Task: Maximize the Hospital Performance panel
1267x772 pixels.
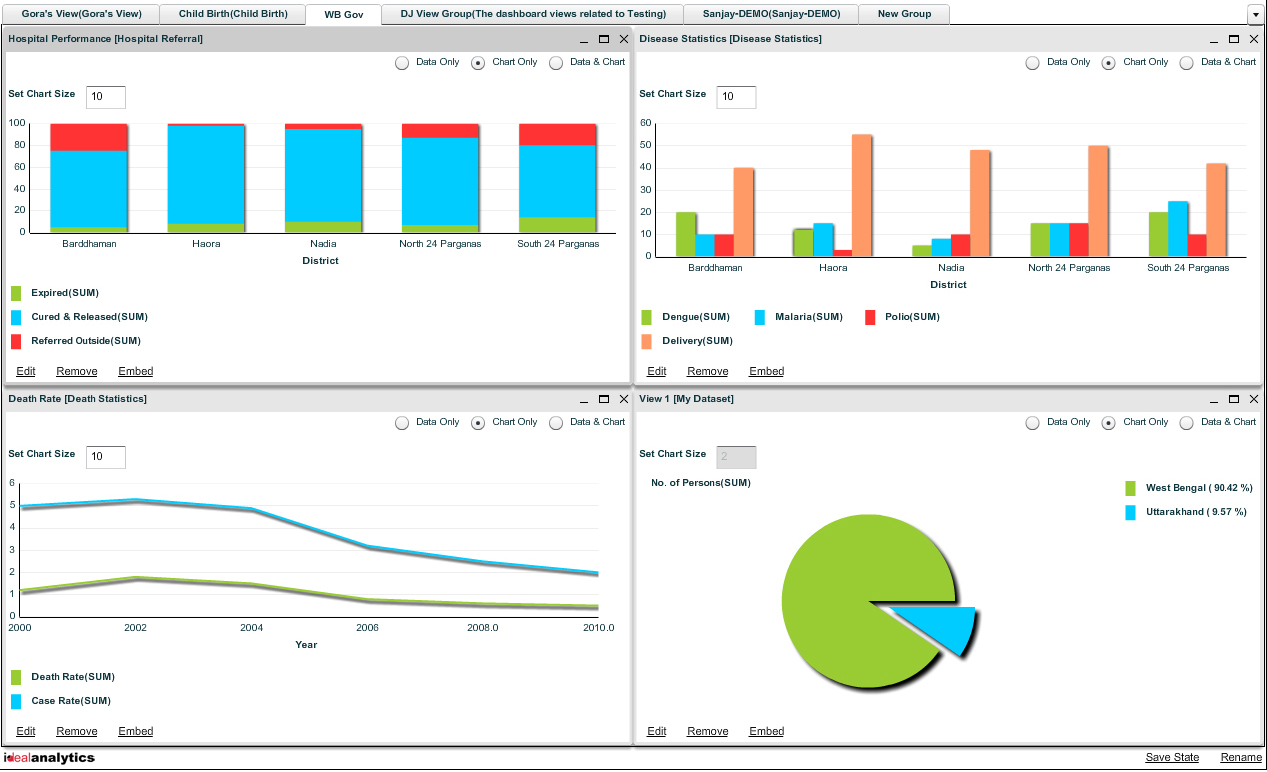Action: click(603, 39)
